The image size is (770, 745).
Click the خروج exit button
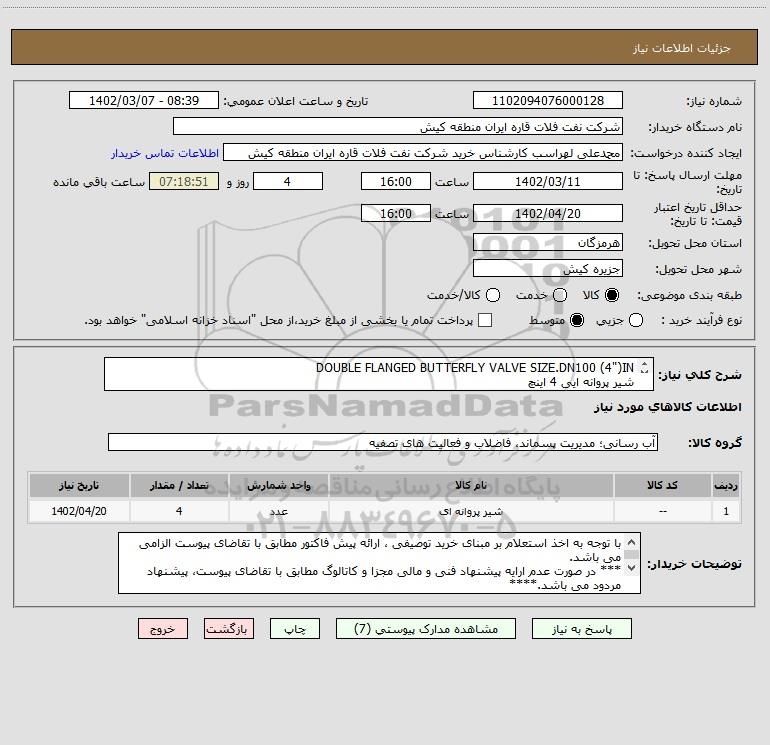163,629
